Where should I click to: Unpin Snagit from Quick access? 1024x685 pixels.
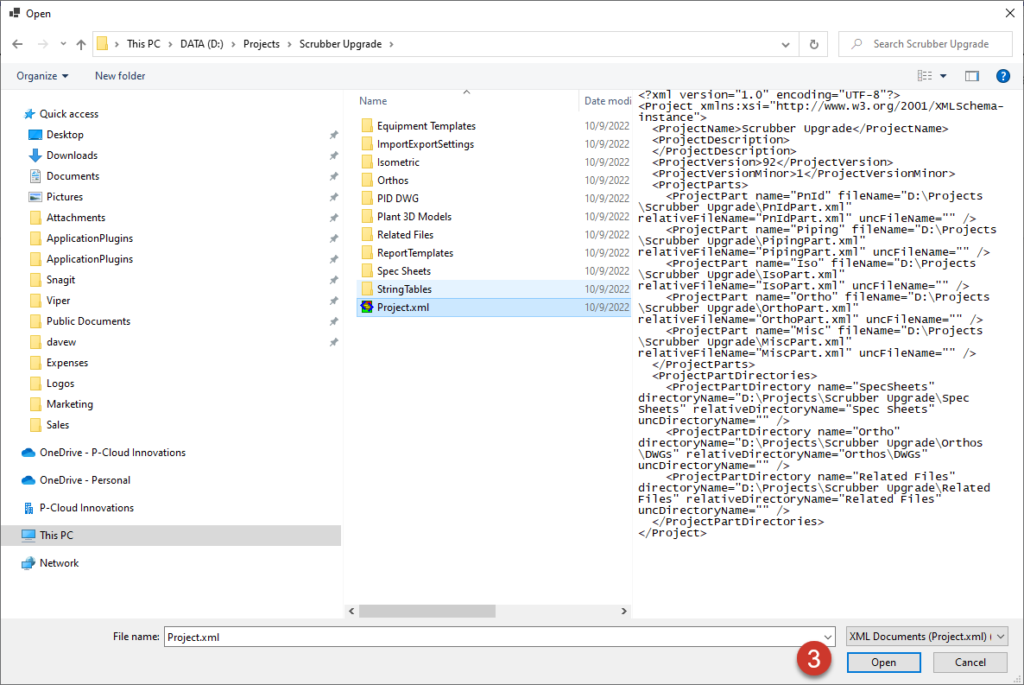pos(333,279)
